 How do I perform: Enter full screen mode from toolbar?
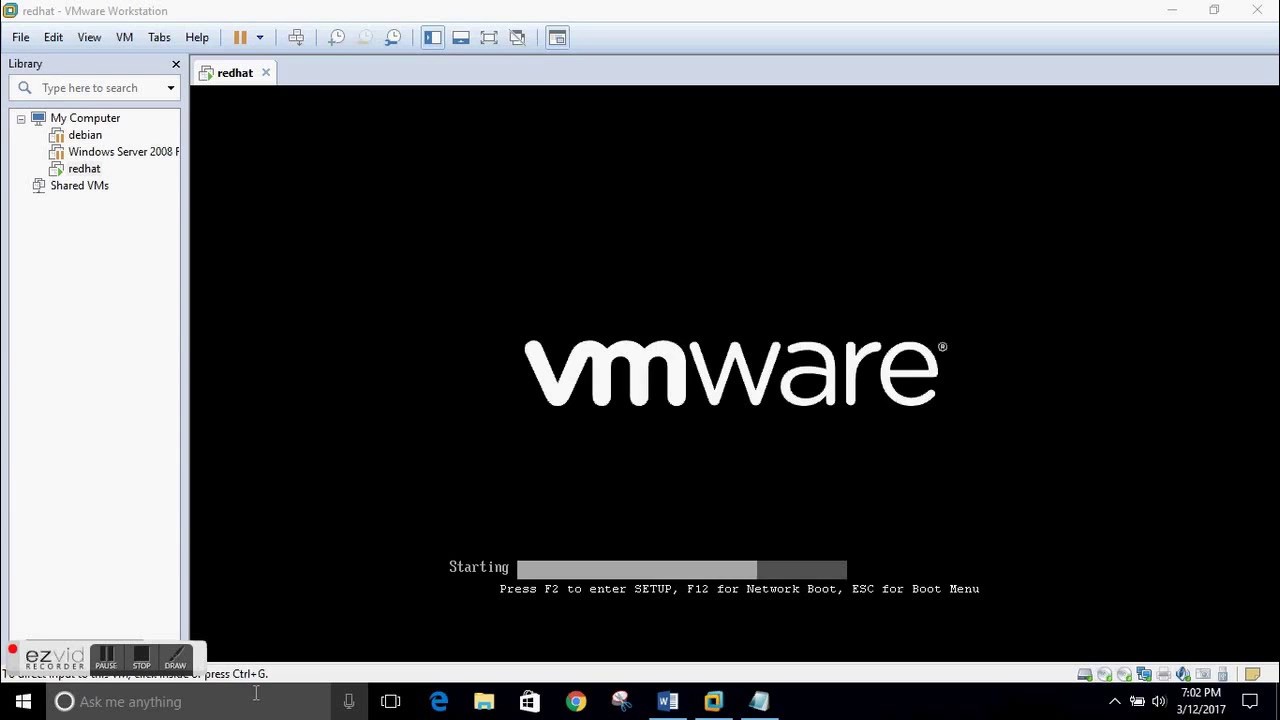(x=489, y=37)
